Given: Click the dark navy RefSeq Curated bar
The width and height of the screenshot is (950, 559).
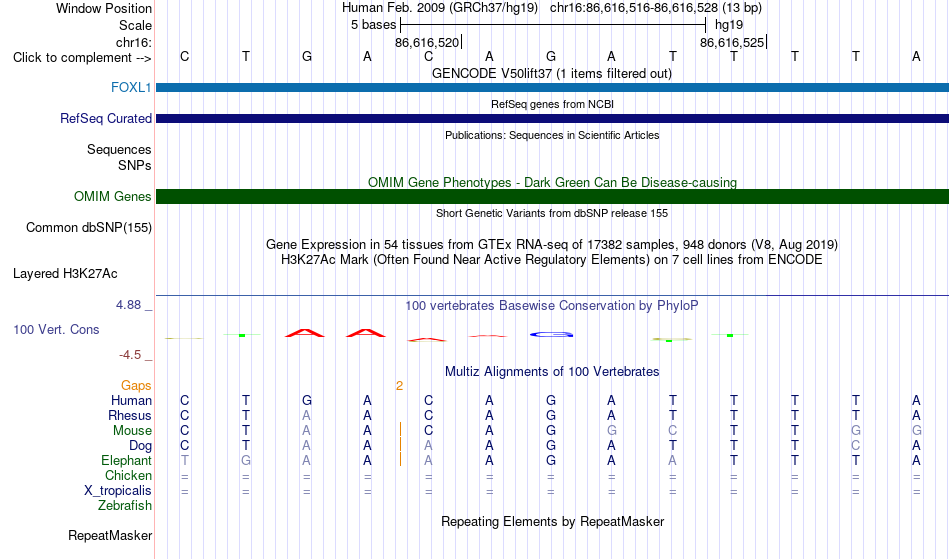Looking at the screenshot, I should pos(553,119).
